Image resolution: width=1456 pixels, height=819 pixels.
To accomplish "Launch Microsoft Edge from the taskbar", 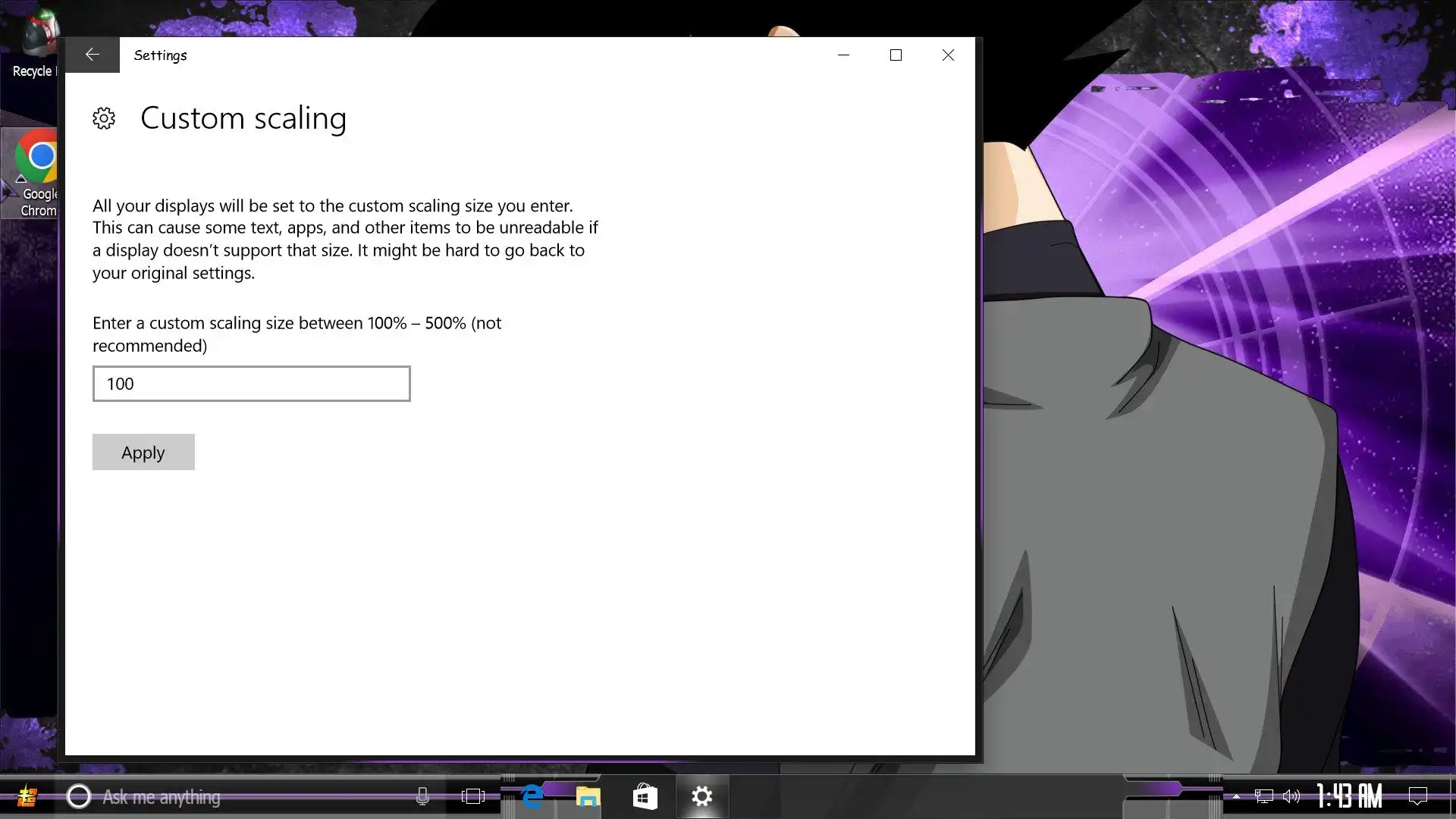I will click(532, 796).
